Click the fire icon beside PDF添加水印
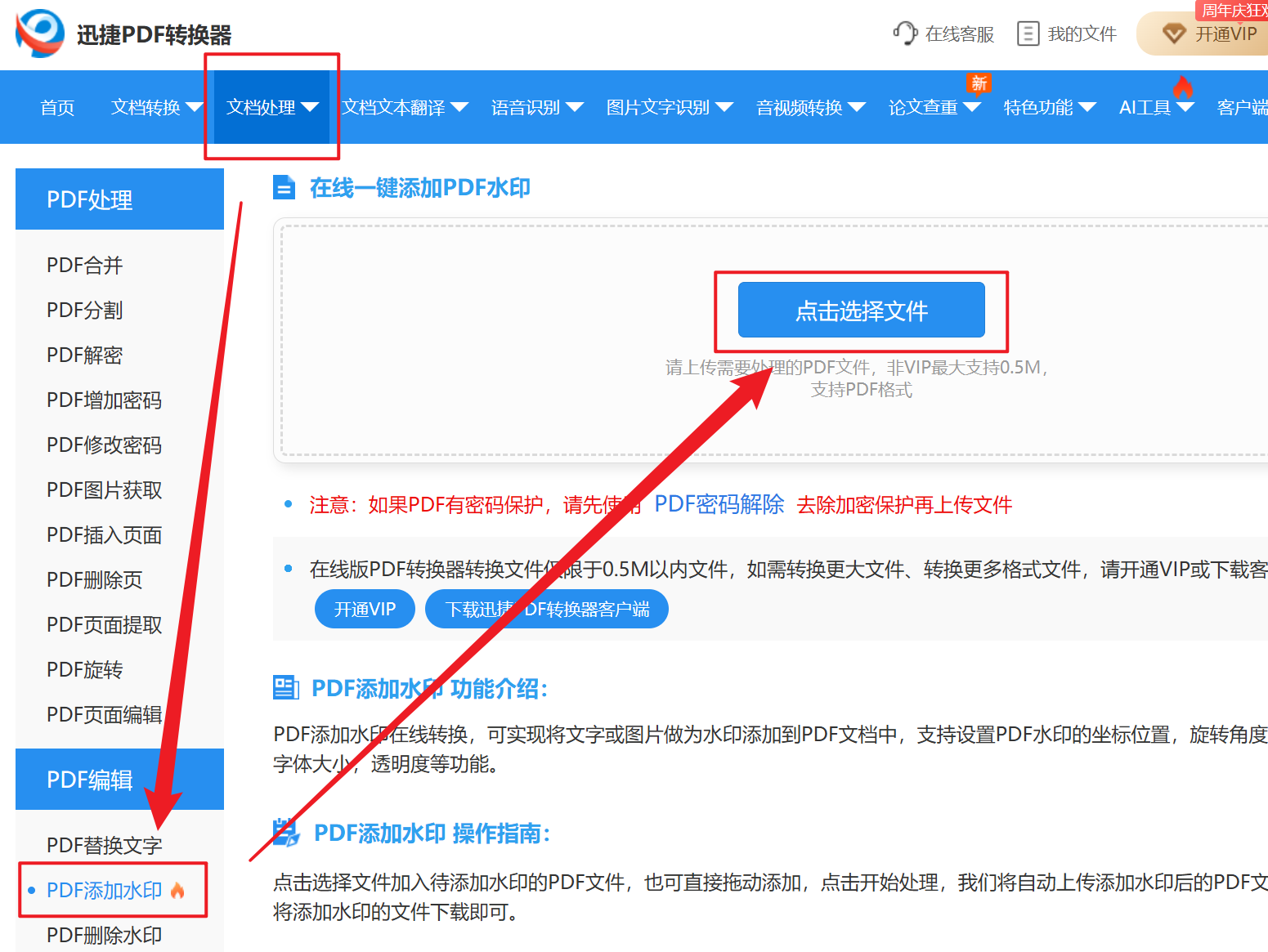This screenshot has height=952, width=1268. click(x=178, y=890)
